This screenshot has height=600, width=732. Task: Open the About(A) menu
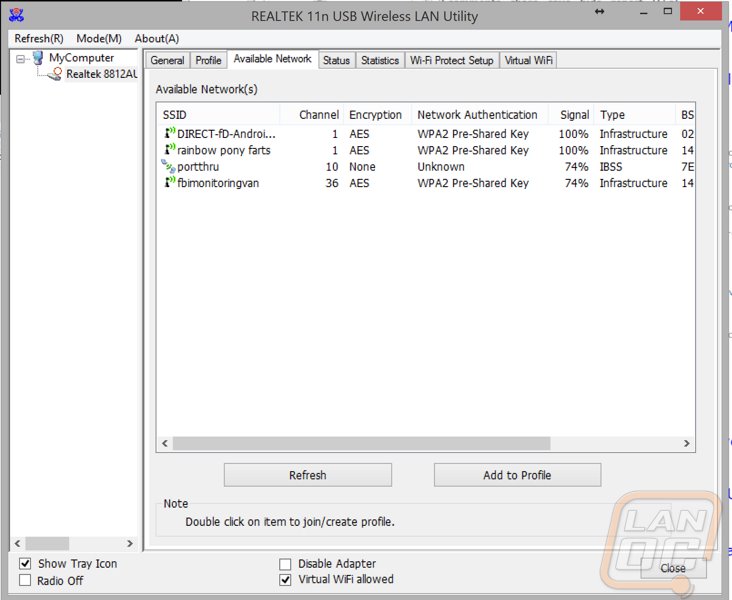tap(157, 38)
